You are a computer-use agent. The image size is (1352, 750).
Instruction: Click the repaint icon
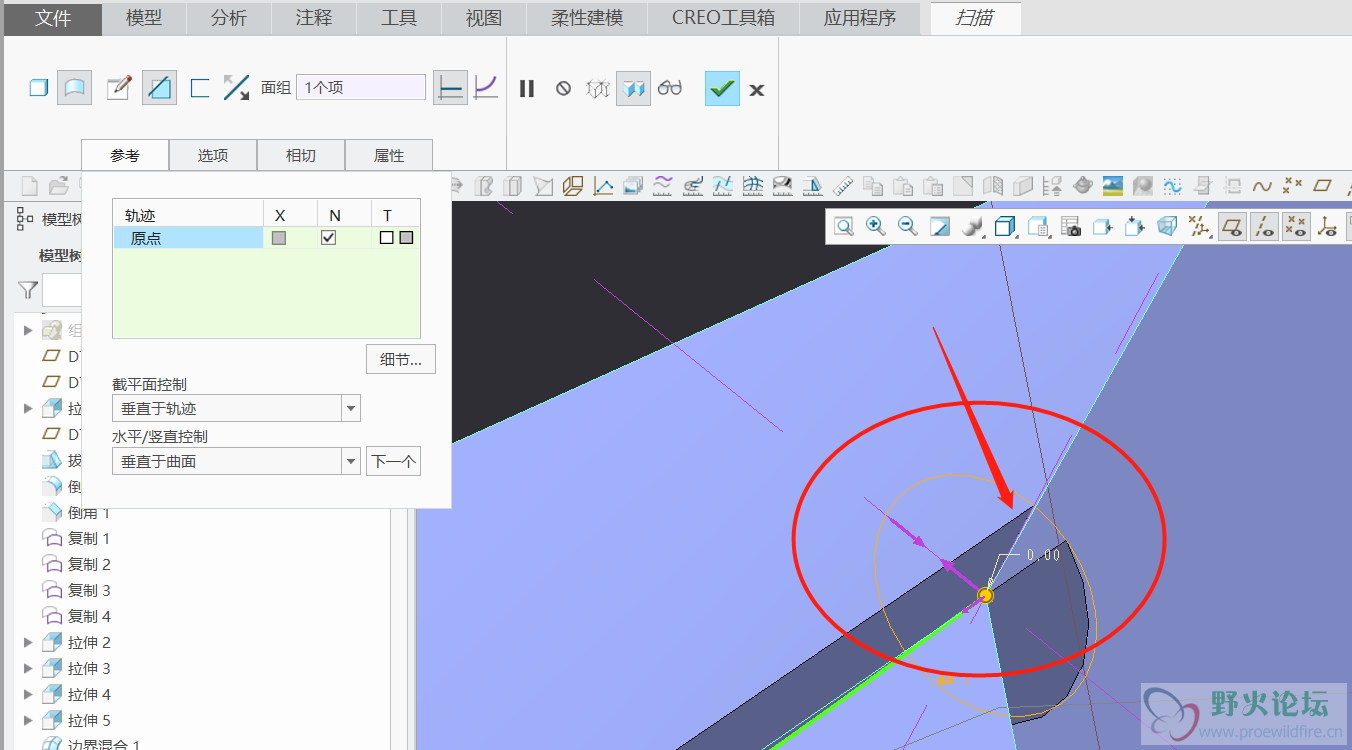click(940, 227)
